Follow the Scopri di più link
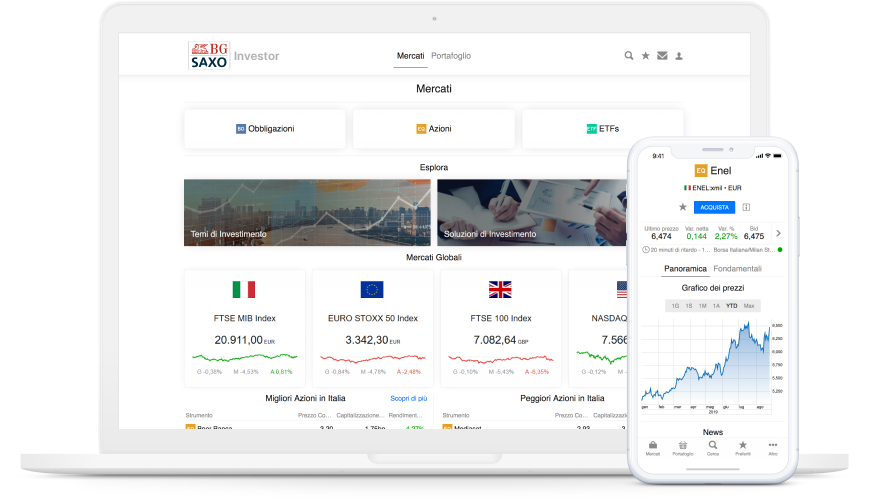 coord(409,399)
